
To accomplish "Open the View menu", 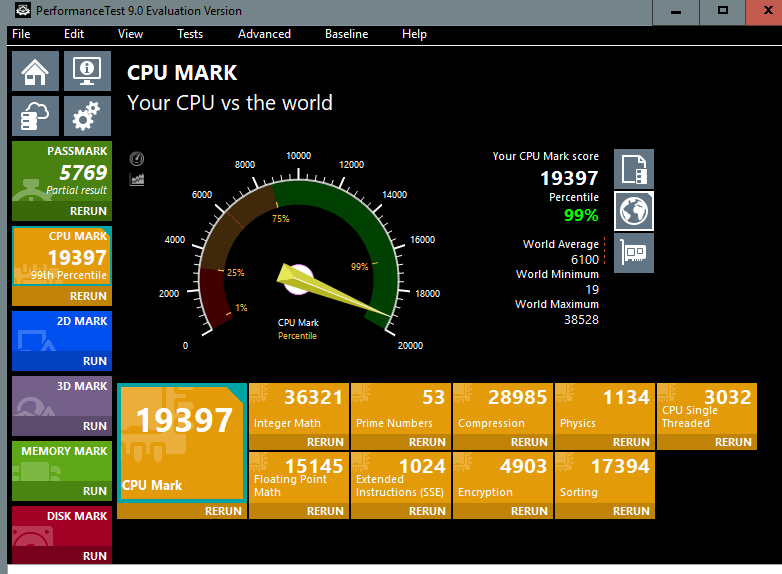I will pyautogui.click(x=130, y=34).
